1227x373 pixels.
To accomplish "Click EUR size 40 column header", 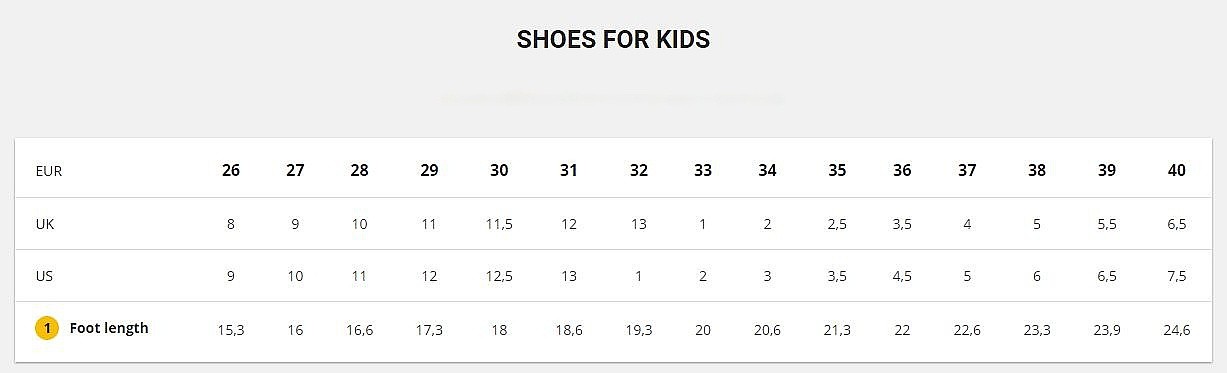I will coord(1177,171).
